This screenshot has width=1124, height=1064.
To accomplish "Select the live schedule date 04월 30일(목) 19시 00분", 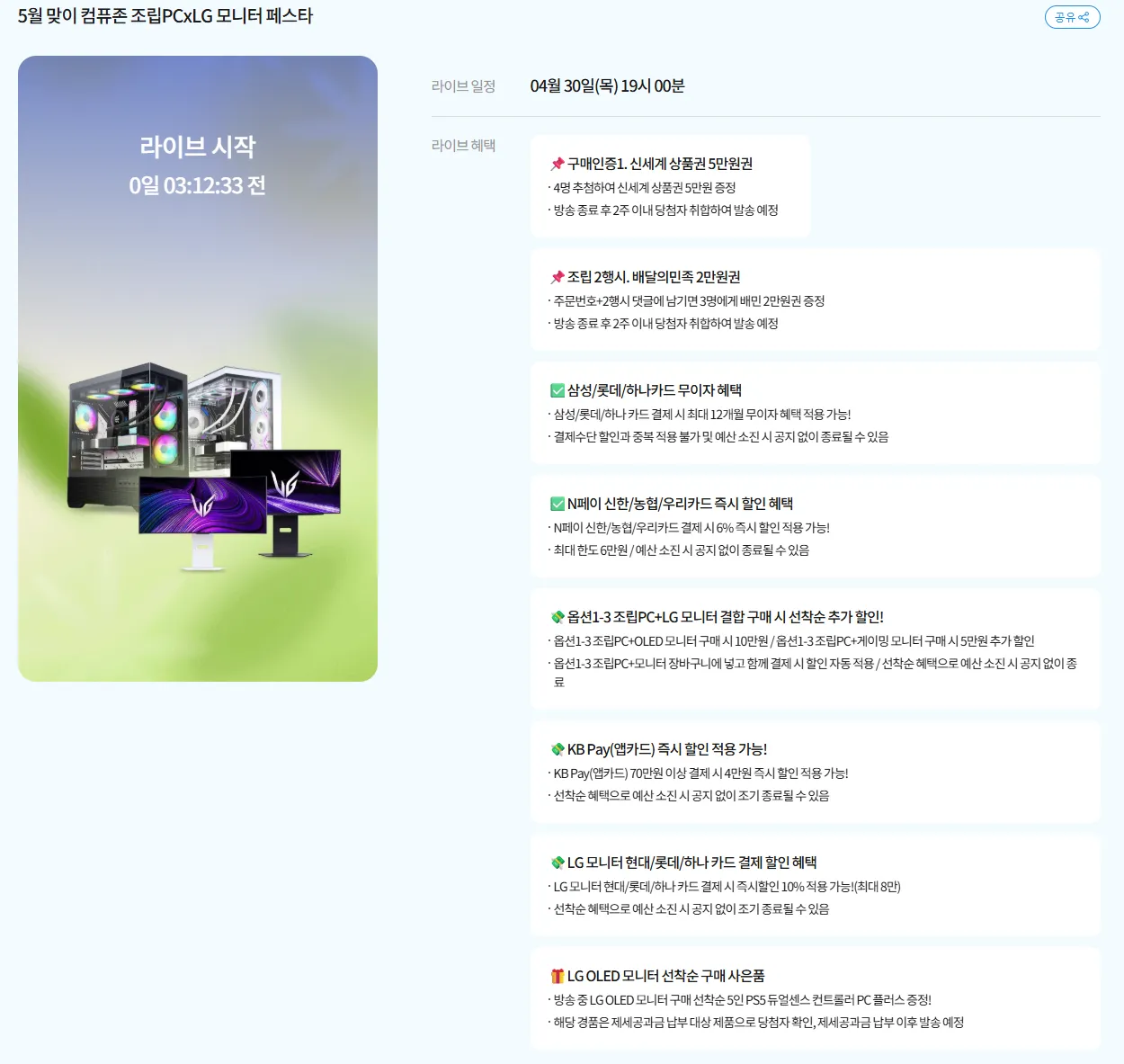I will coord(607,86).
